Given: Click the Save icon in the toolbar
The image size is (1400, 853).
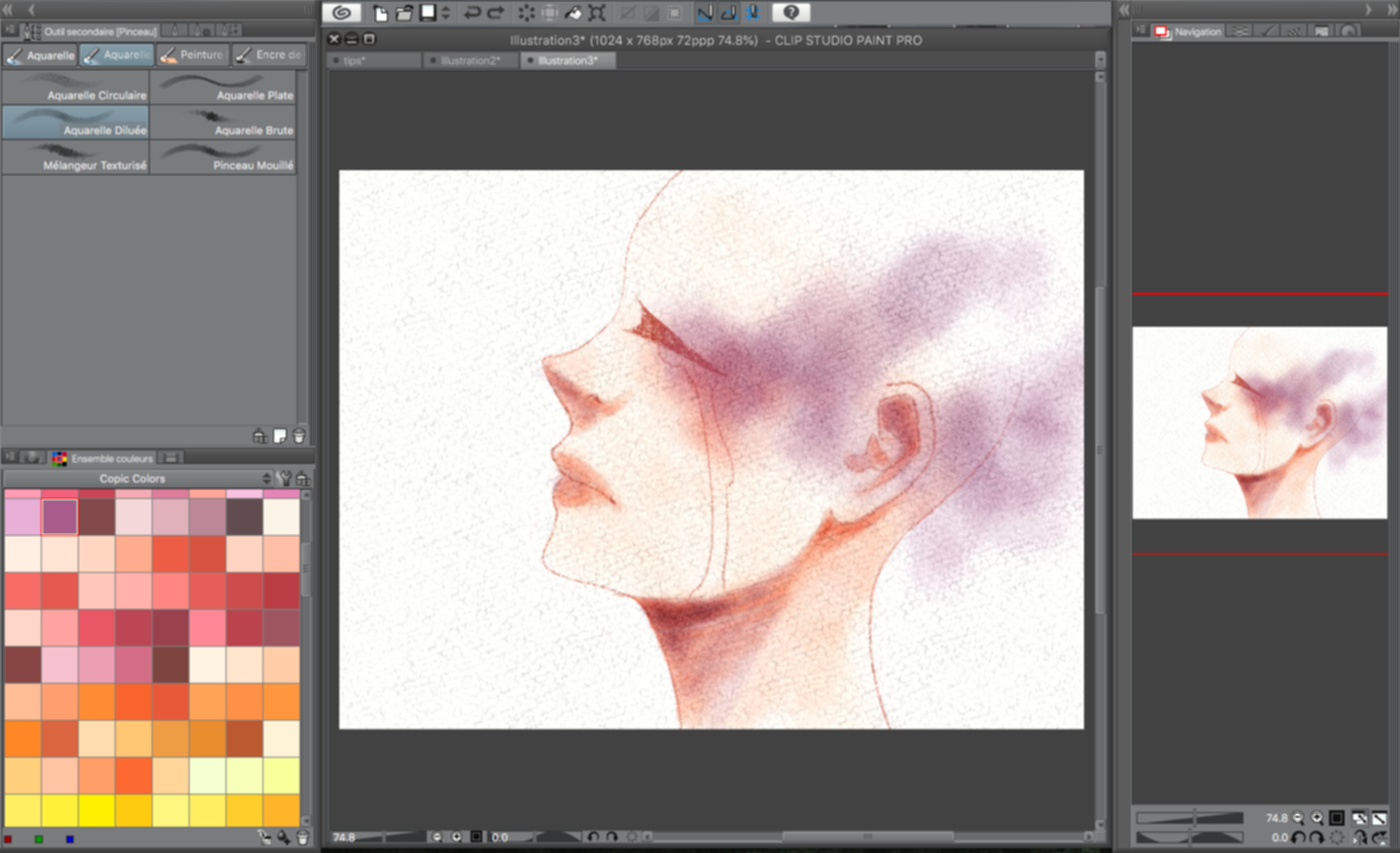Looking at the screenshot, I should click(428, 13).
